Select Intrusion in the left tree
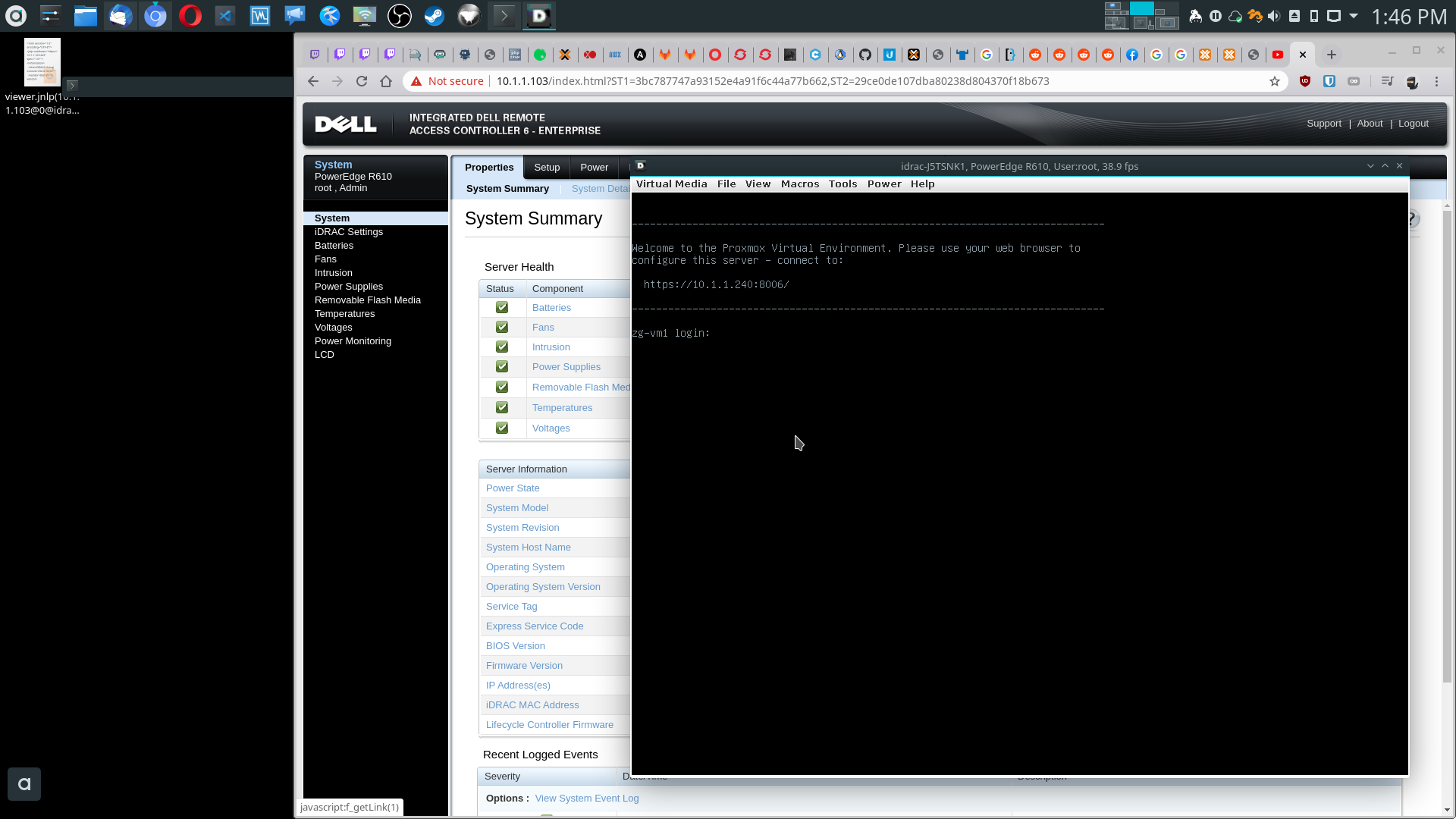The height and width of the screenshot is (819, 1456). pos(334,273)
